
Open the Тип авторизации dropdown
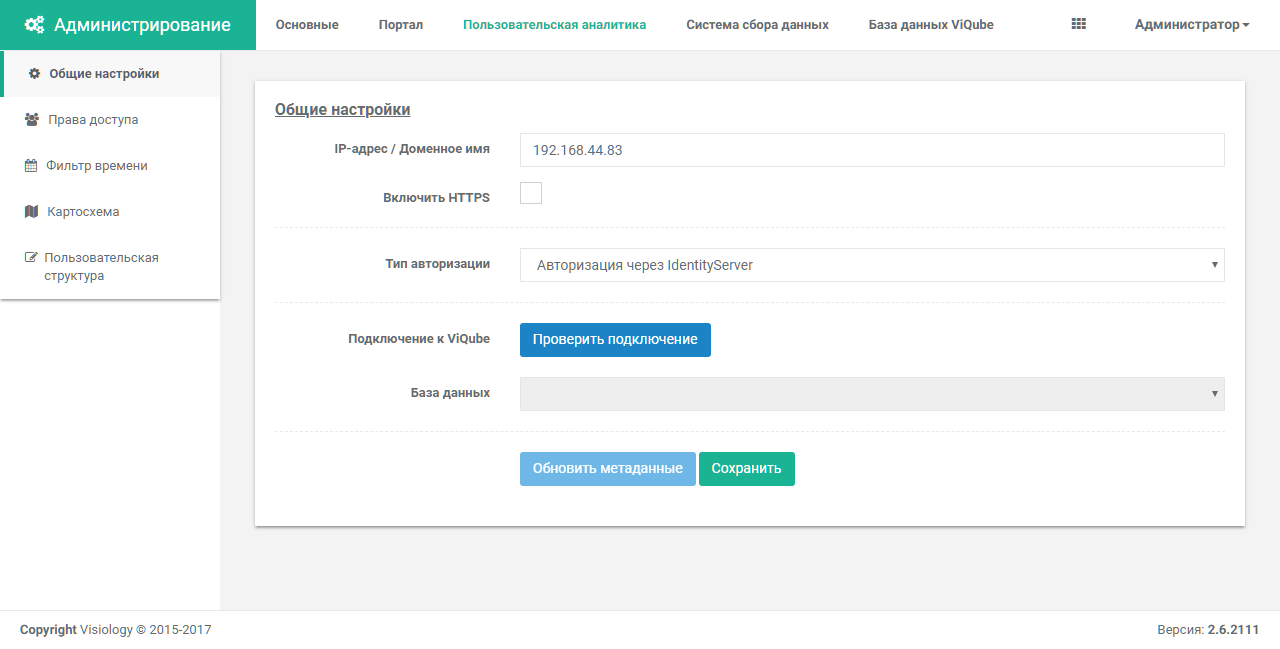click(x=872, y=265)
